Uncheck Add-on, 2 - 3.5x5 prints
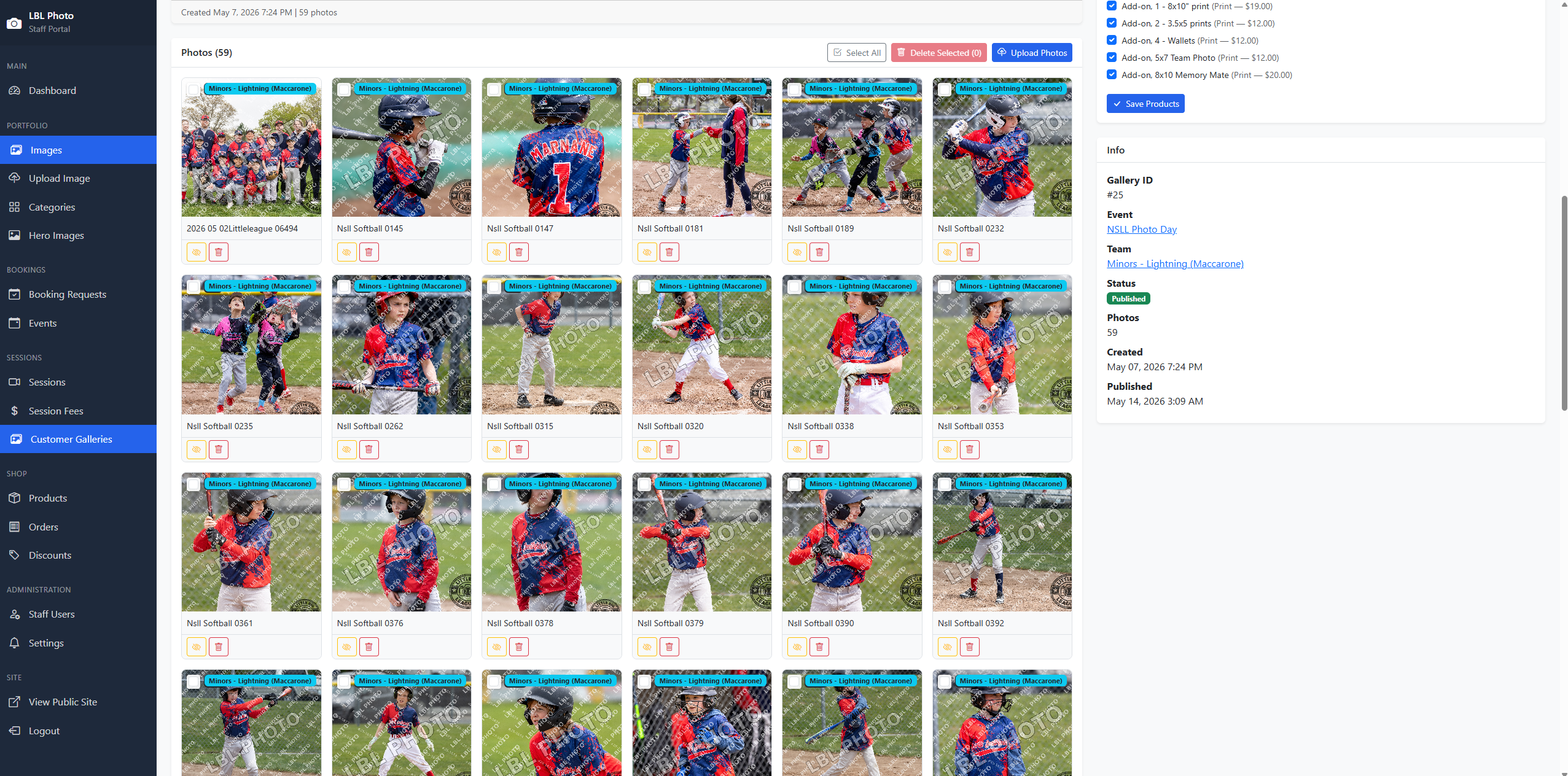1568x776 pixels. pos(1112,23)
